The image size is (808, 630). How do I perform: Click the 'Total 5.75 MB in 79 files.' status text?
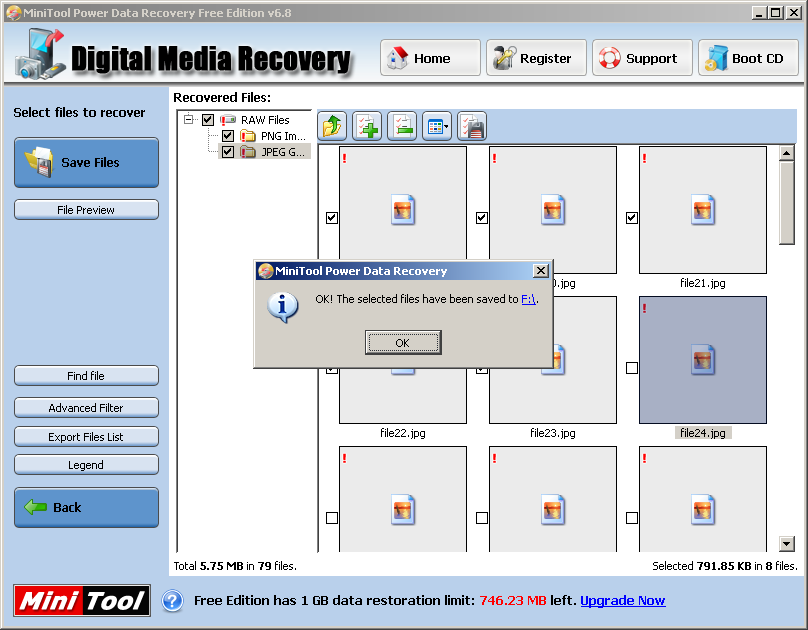pyautogui.click(x=235, y=566)
